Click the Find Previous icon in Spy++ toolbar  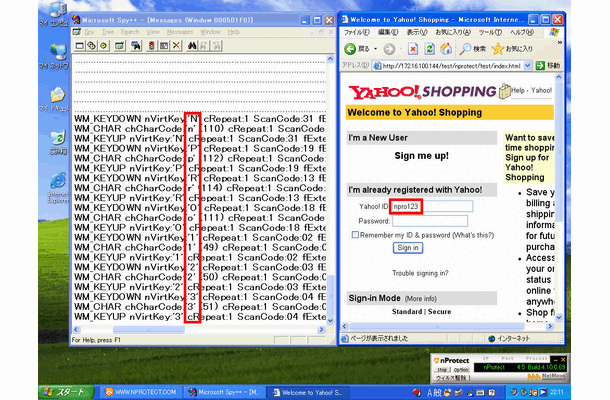(216, 46)
